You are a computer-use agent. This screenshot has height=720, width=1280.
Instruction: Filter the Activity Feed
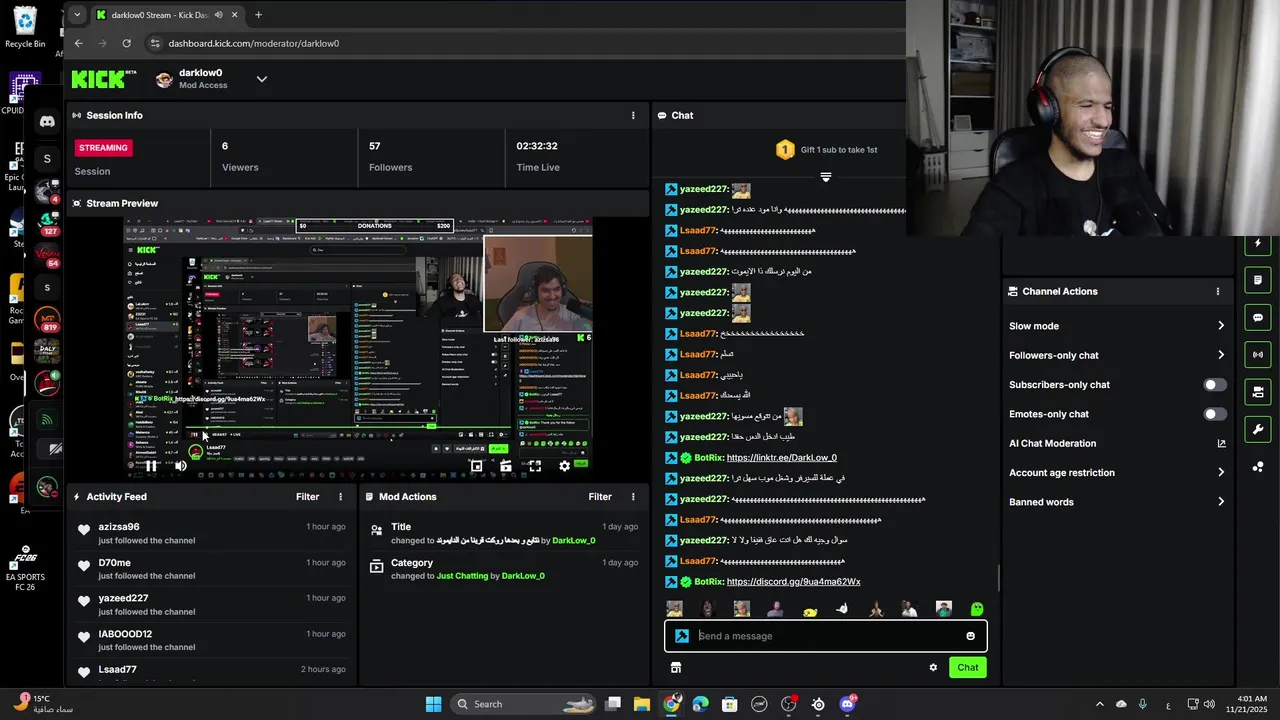(307, 497)
